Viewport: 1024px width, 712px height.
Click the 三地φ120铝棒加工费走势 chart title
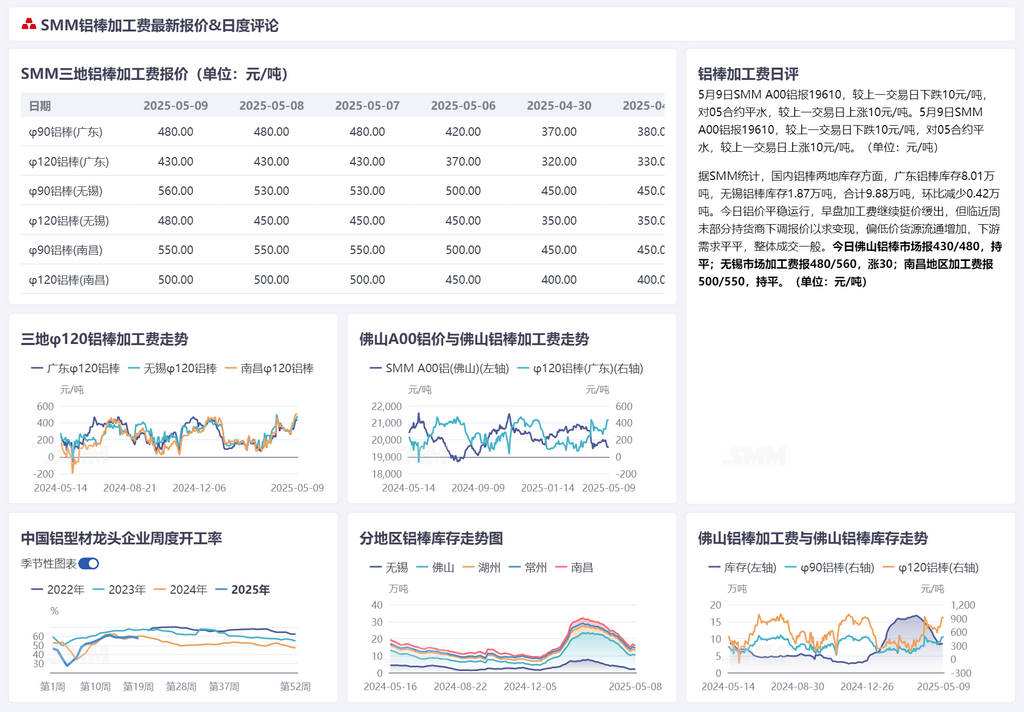[x=104, y=339]
